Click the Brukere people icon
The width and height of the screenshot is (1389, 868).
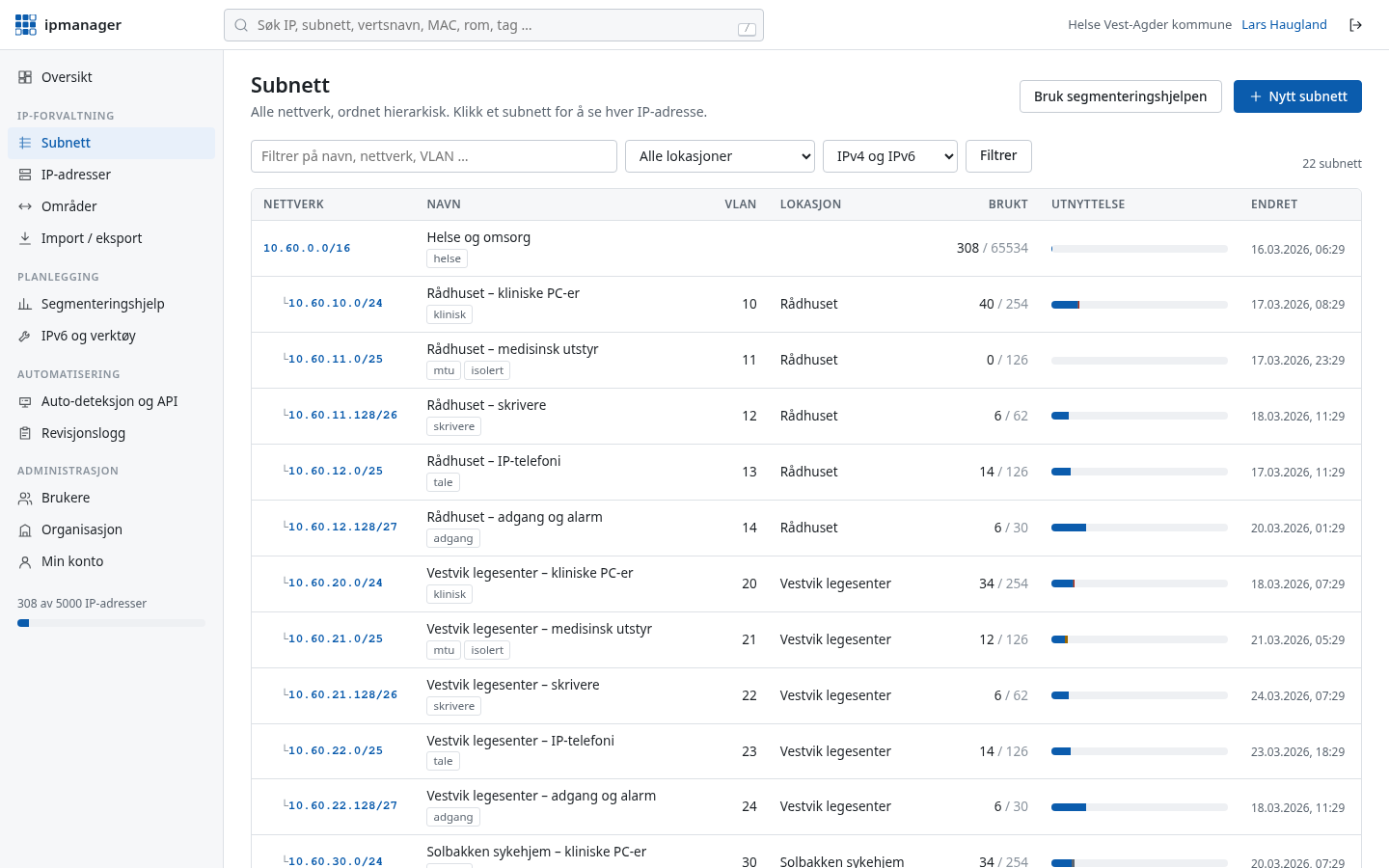tap(25, 498)
